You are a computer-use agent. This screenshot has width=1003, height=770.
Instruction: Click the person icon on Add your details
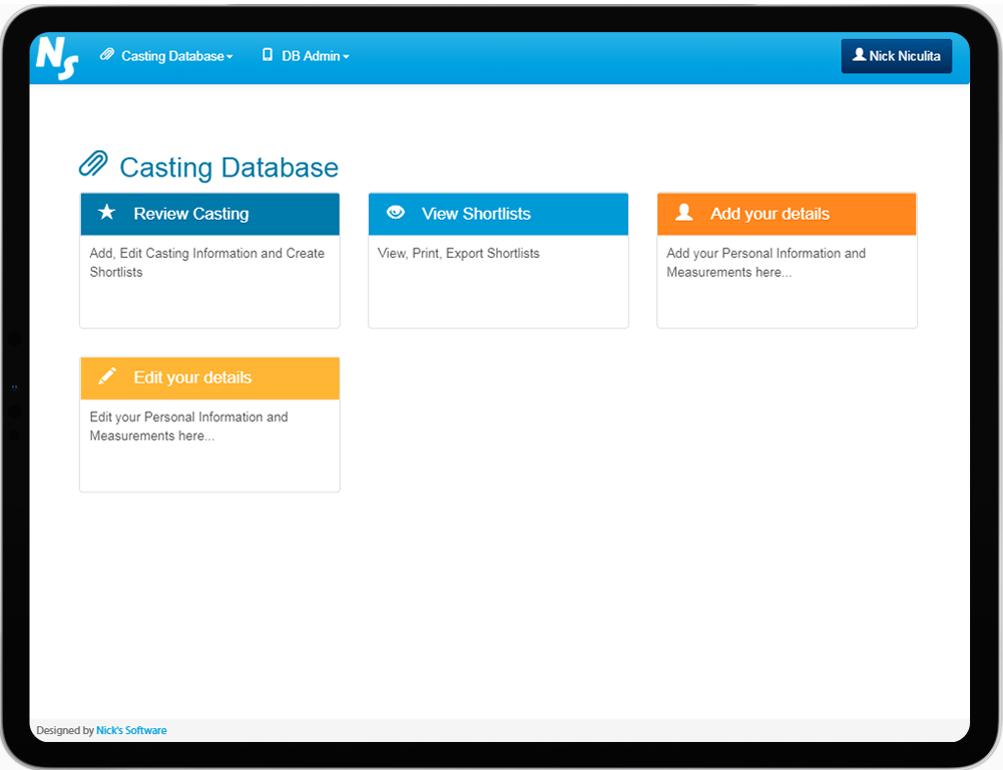[684, 213]
